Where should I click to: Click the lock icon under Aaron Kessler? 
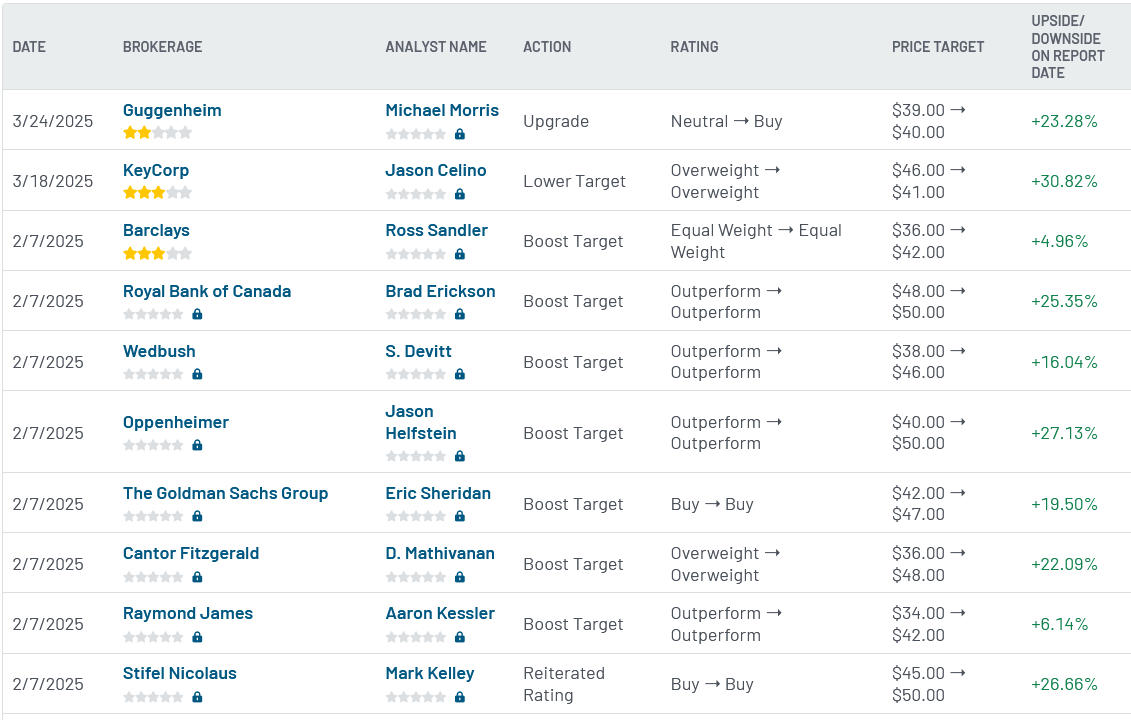[459, 637]
